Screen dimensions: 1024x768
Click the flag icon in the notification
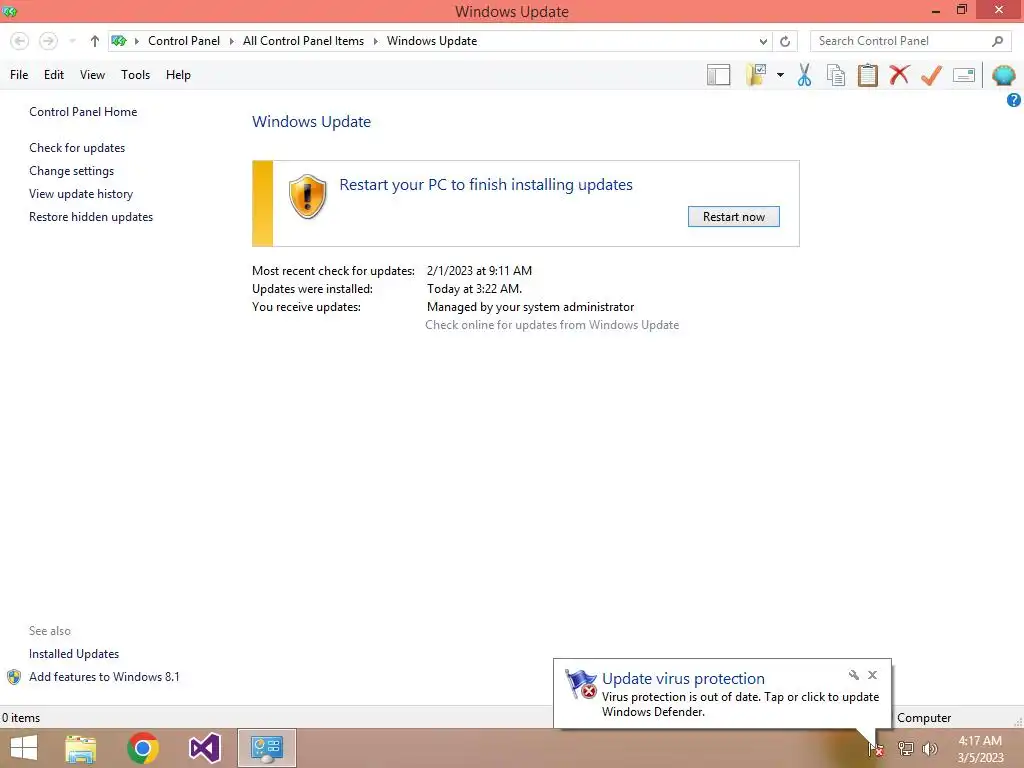pos(581,684)
